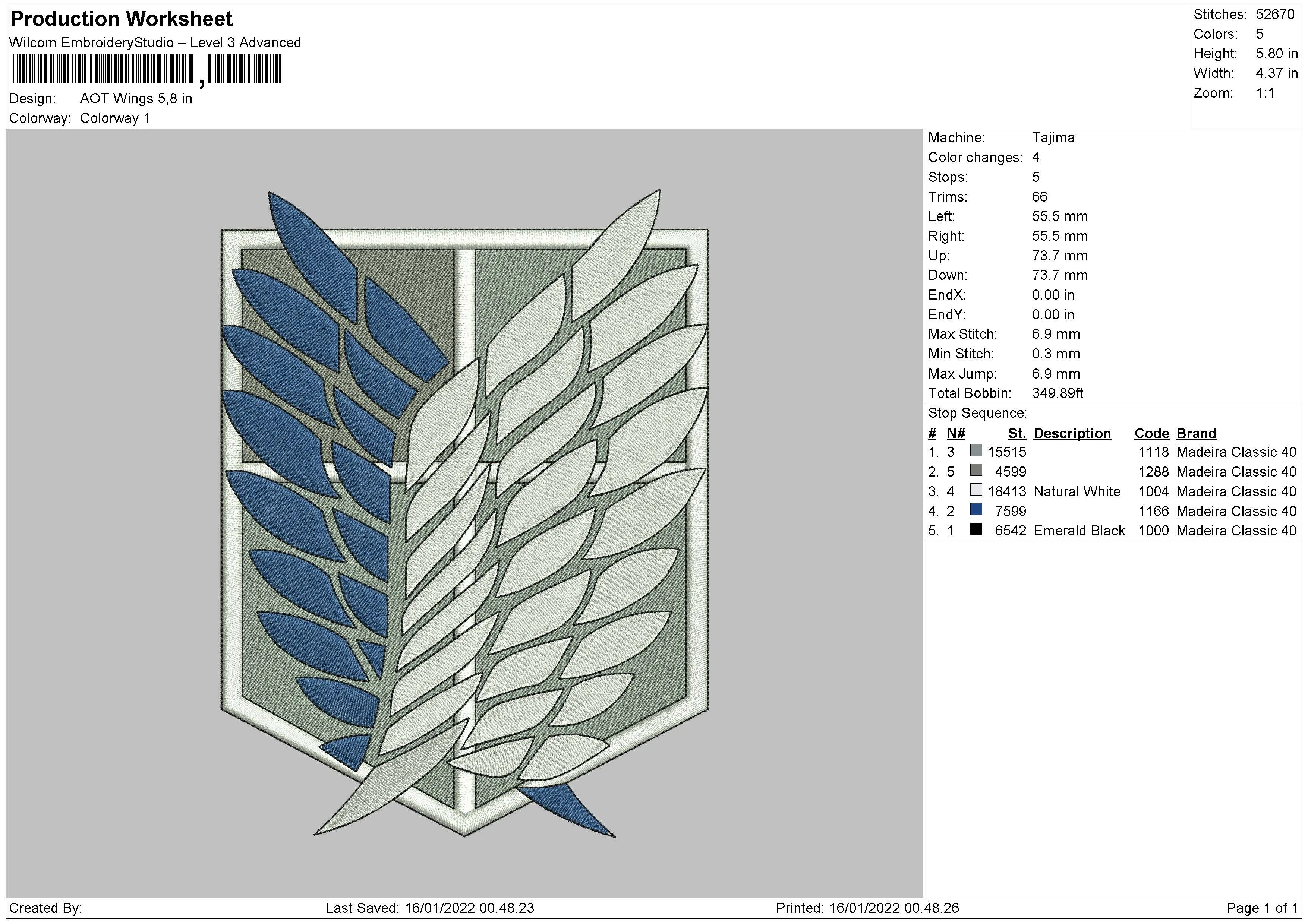Click the "Stop Sequence:" label
Viewport: 1308px width, 924px height.
tap(978, 413)
